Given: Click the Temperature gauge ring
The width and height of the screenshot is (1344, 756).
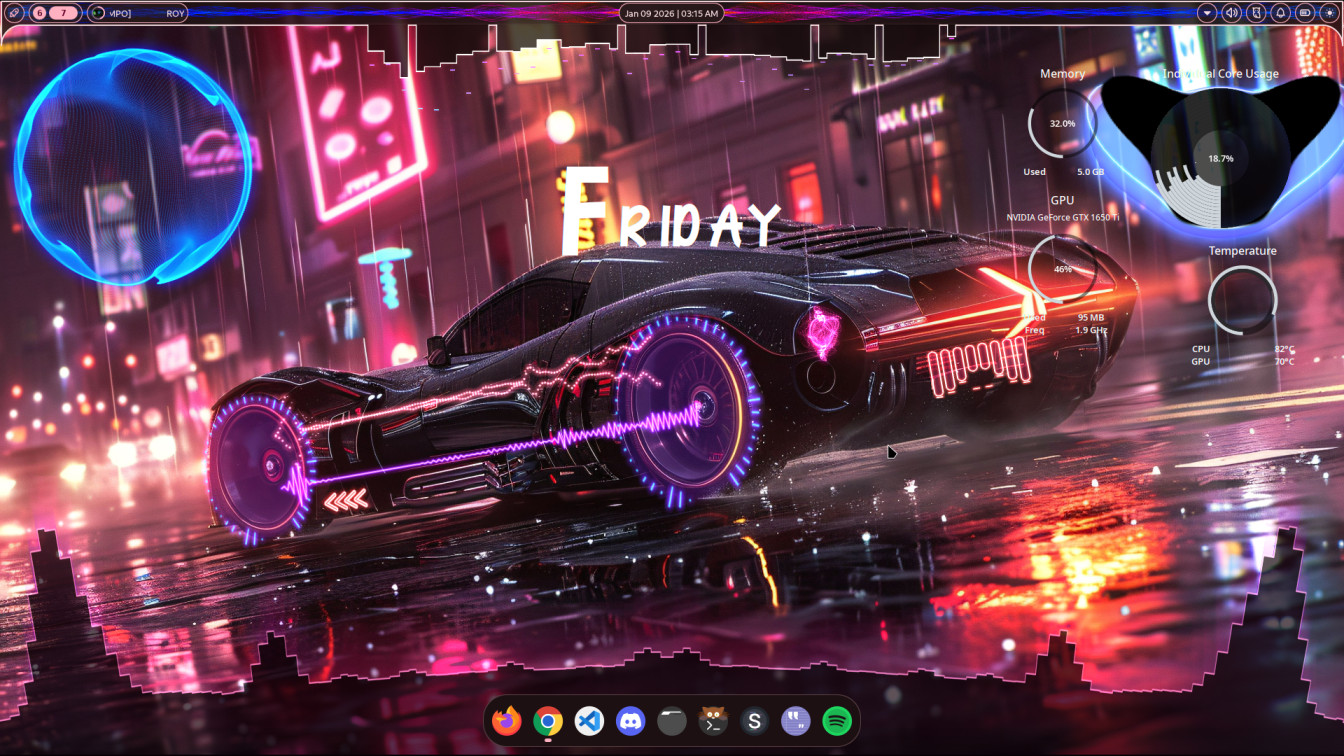Looking at the screenshot, I should coord(1243,300).
